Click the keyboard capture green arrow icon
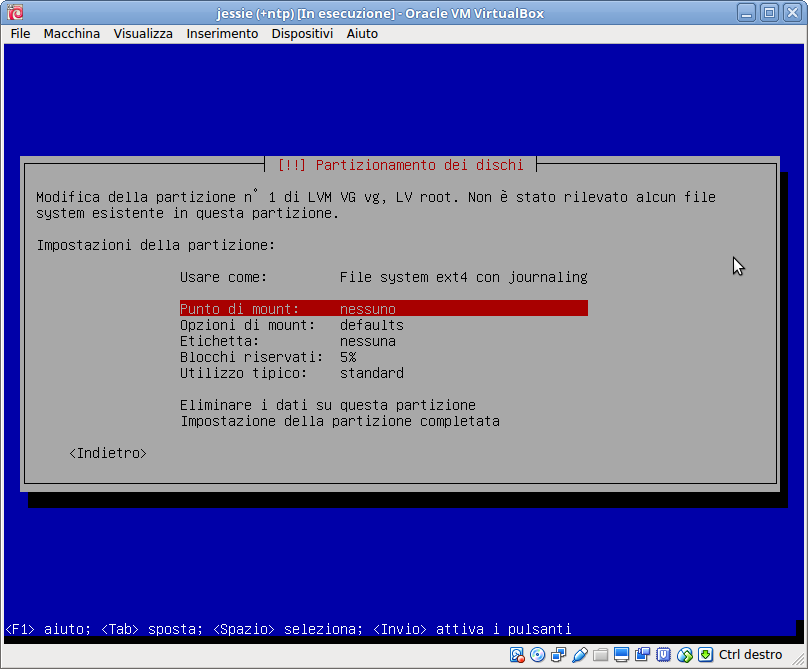The width and height of the screenshot is (808, 669). coord(705,655)
